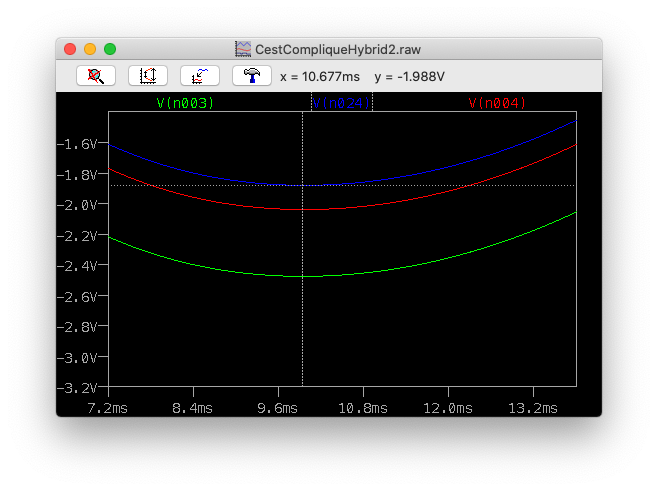The height and width of the screenshot is (491, 658).
Task: Click the -1.8V vertical axis label
Action: pos(77,175)
